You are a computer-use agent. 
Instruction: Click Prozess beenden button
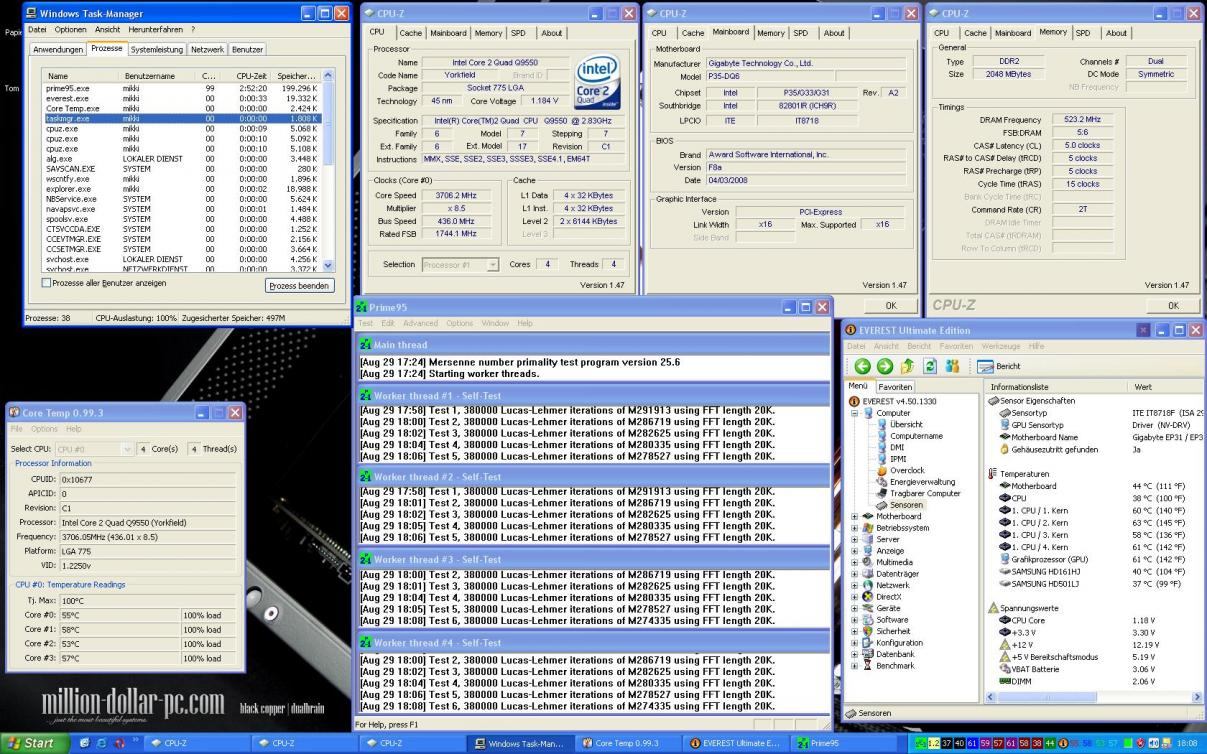click(299, 286)
